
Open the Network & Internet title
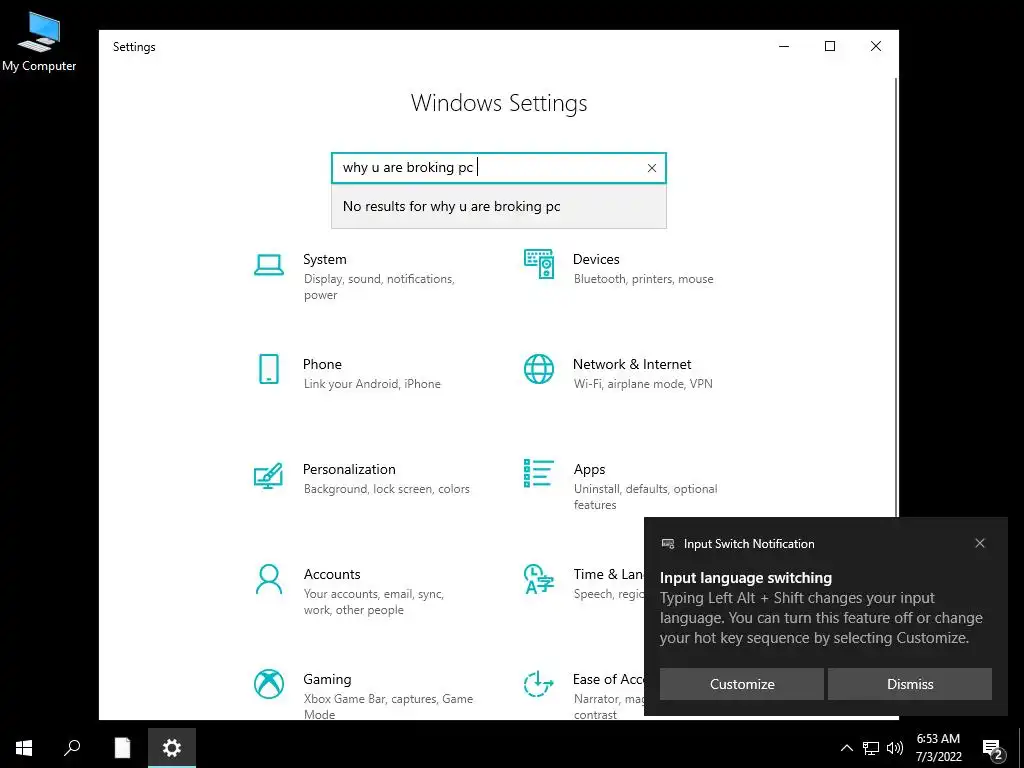(632, 364)
